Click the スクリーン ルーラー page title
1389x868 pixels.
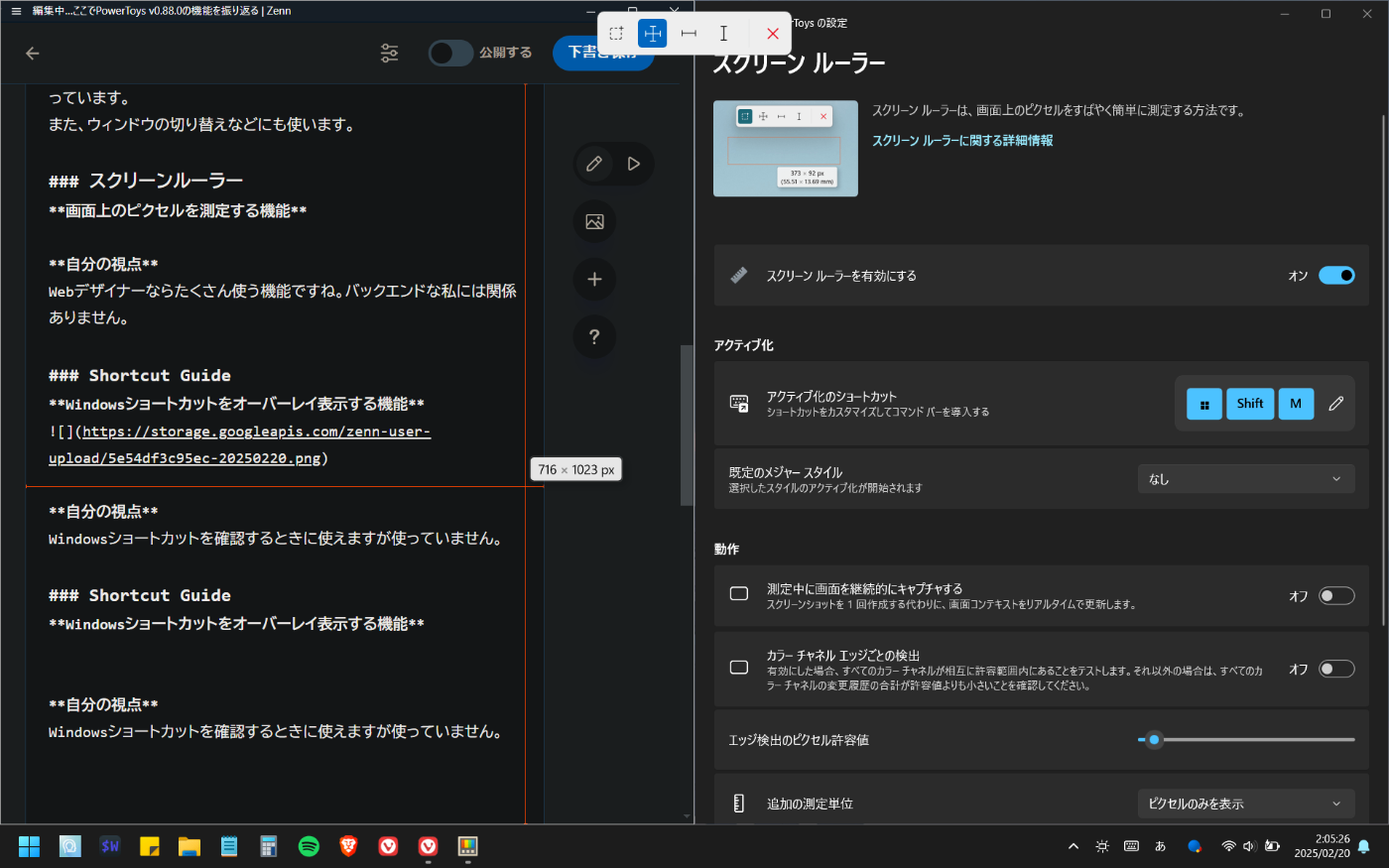800,64
